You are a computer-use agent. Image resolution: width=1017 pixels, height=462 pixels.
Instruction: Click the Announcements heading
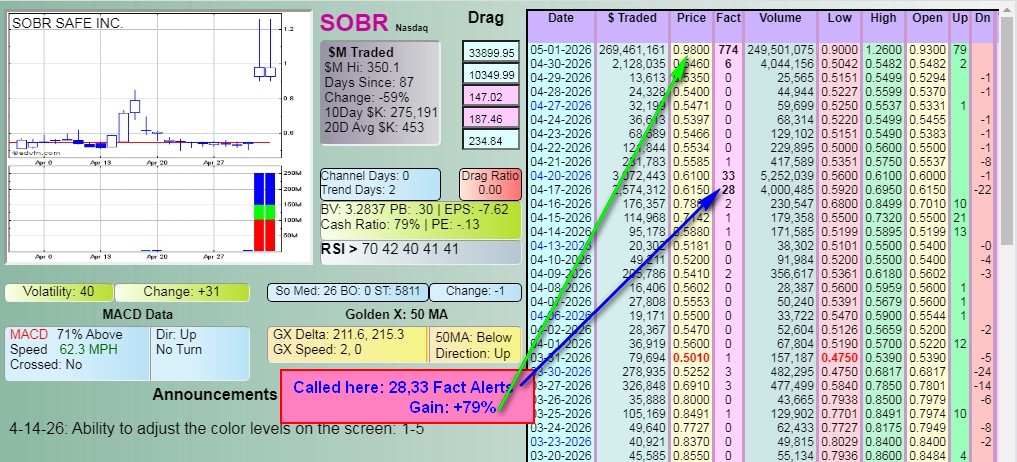[215, 395]
